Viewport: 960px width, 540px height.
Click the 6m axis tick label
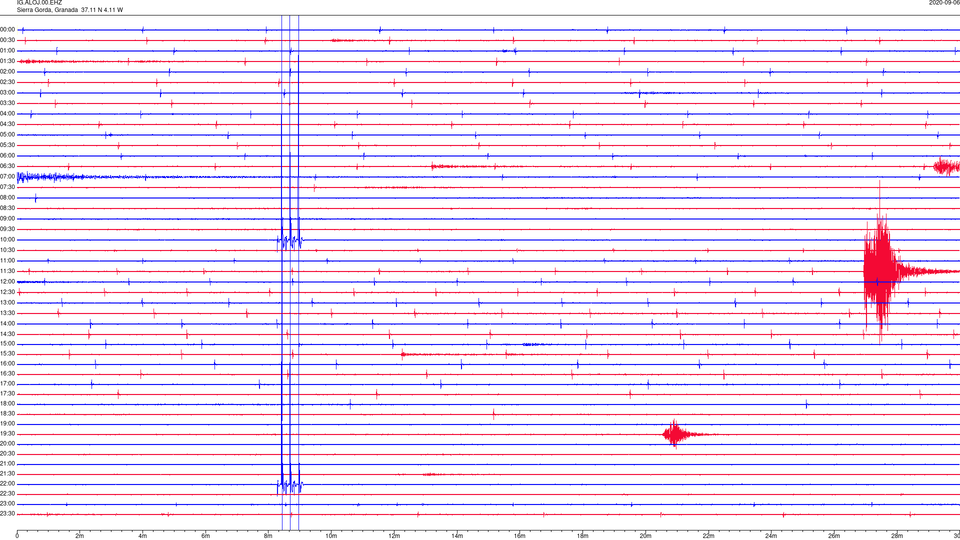[206, 536]
